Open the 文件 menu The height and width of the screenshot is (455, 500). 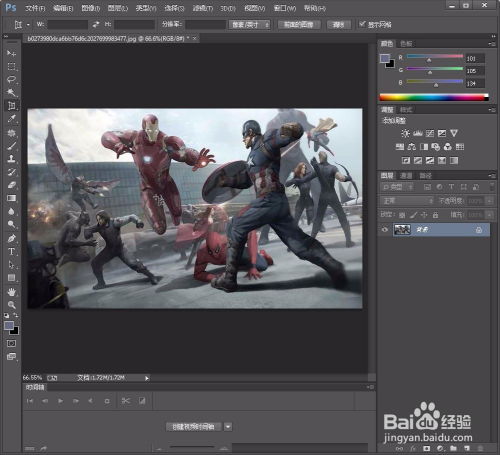[35, 8]
